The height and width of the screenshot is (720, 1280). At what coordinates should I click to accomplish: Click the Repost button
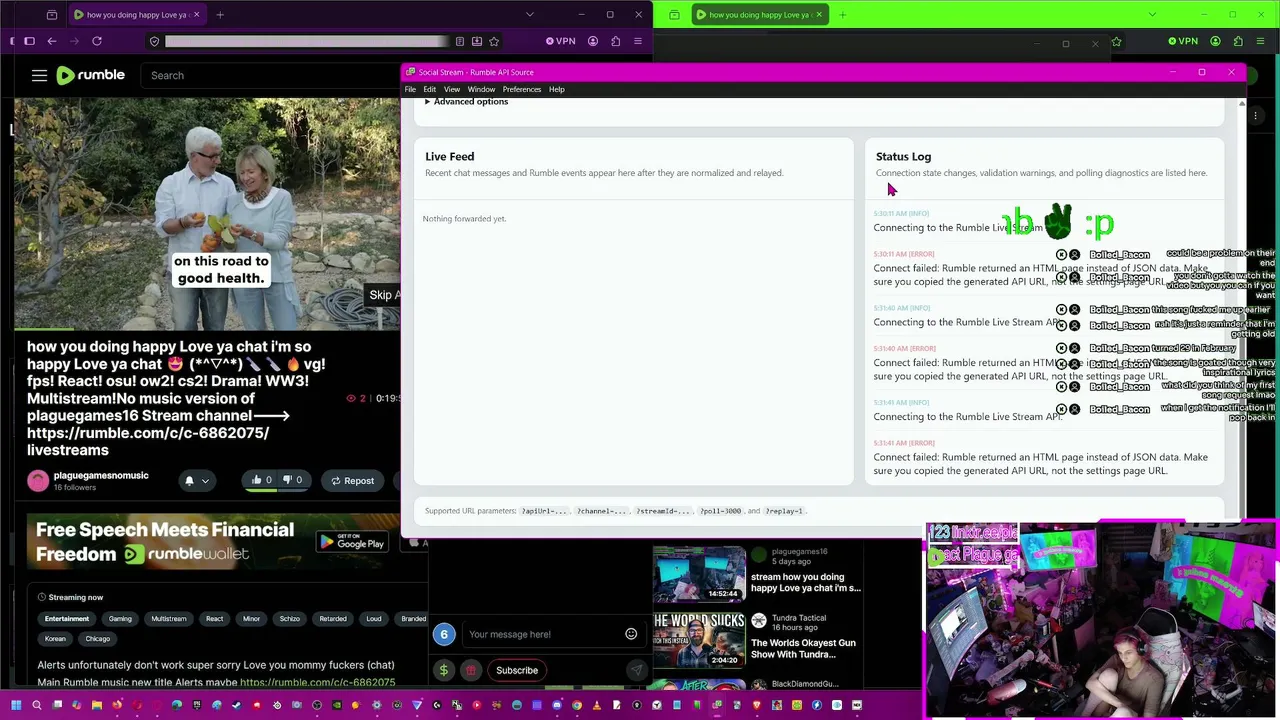(353, 481)
